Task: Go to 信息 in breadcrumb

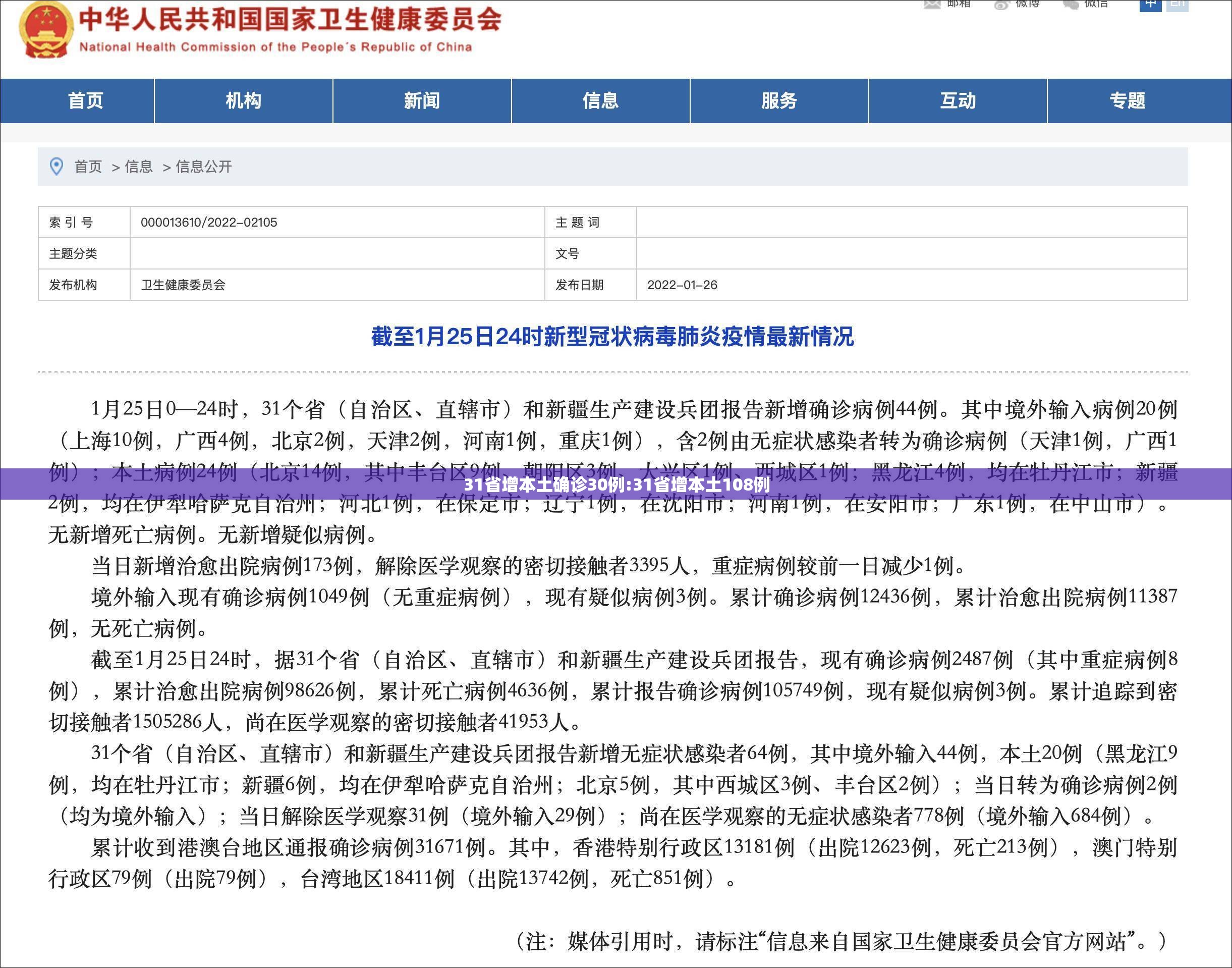Action: click(139, 167)
